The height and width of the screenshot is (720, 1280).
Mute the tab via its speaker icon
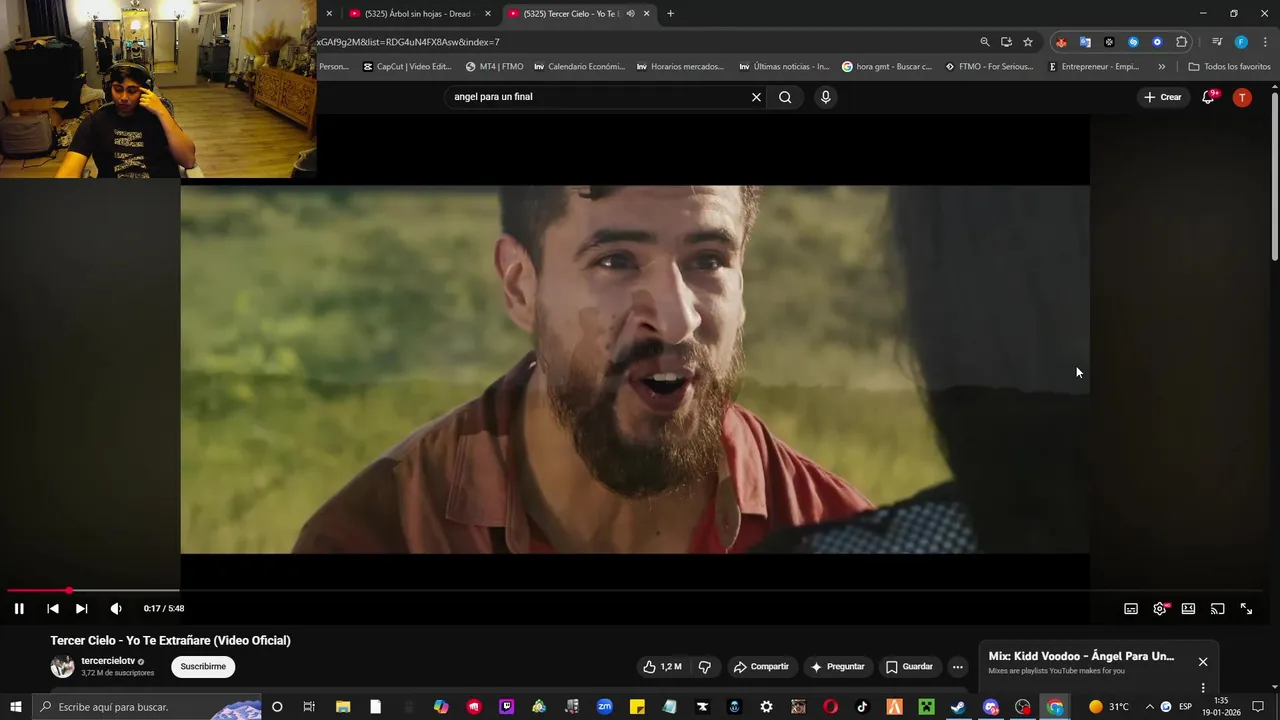630,14
